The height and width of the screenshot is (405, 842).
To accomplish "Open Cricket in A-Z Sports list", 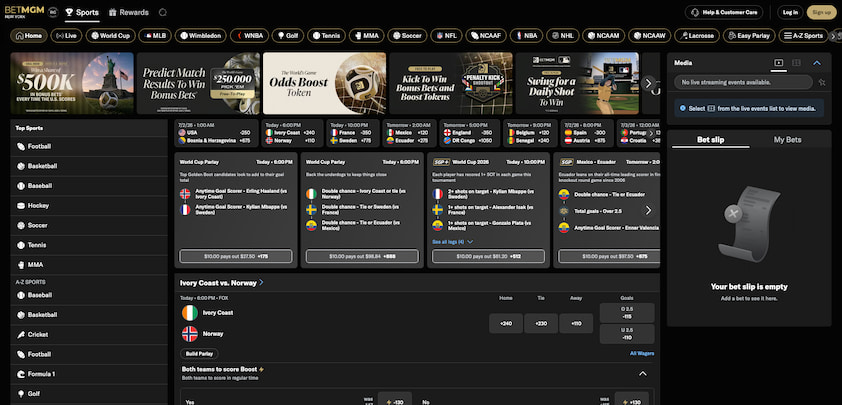I will [x=89, y=335].
